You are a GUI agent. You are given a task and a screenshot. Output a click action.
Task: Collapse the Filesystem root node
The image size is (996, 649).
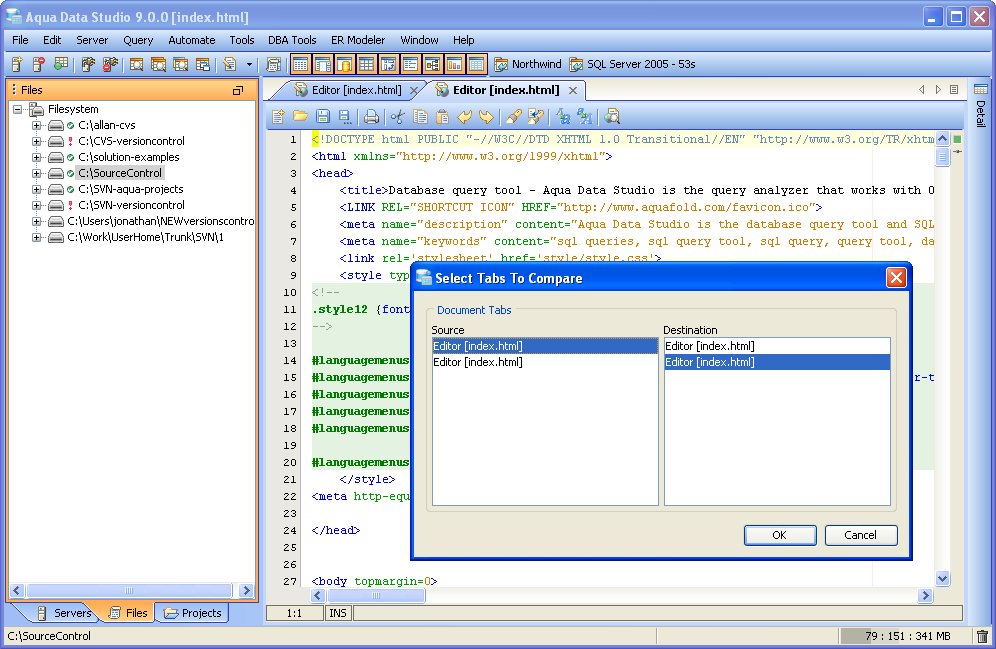(x=19, y=109)
